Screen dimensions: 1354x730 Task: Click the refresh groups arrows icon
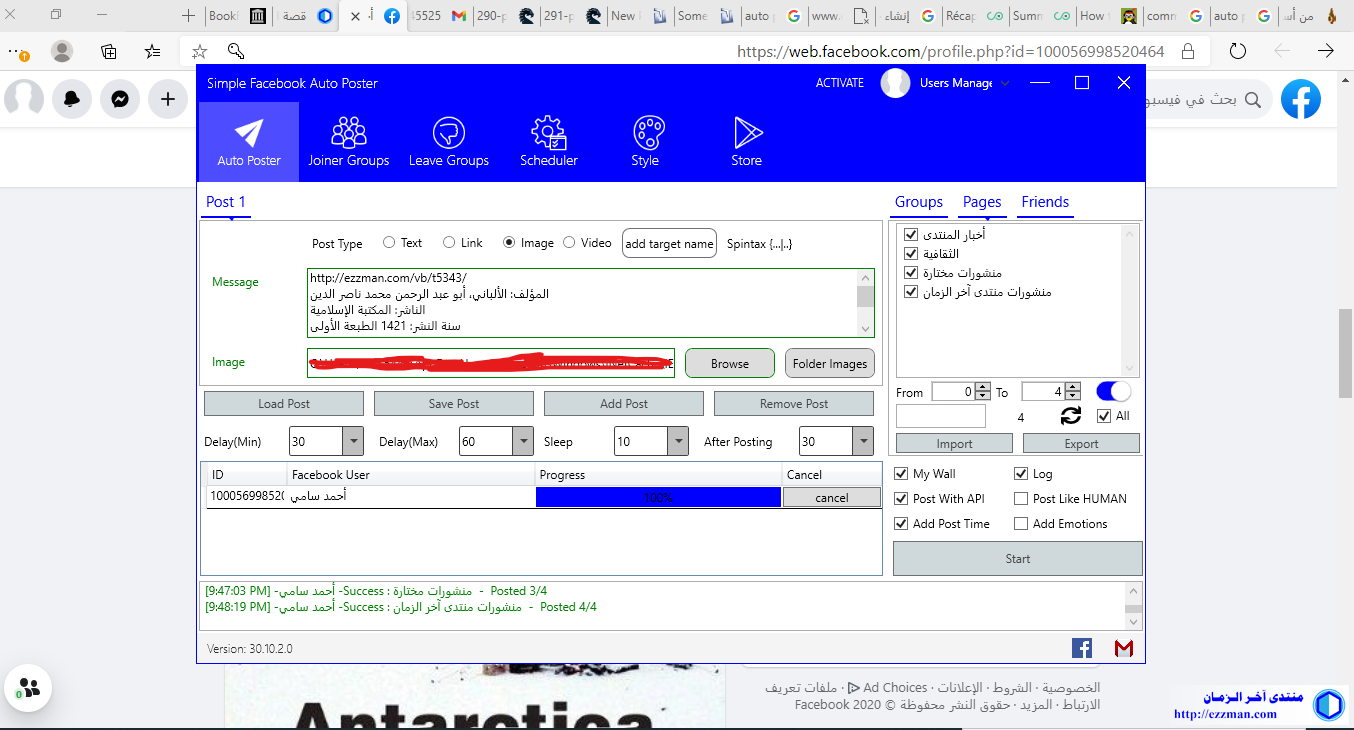[1071, 416]
